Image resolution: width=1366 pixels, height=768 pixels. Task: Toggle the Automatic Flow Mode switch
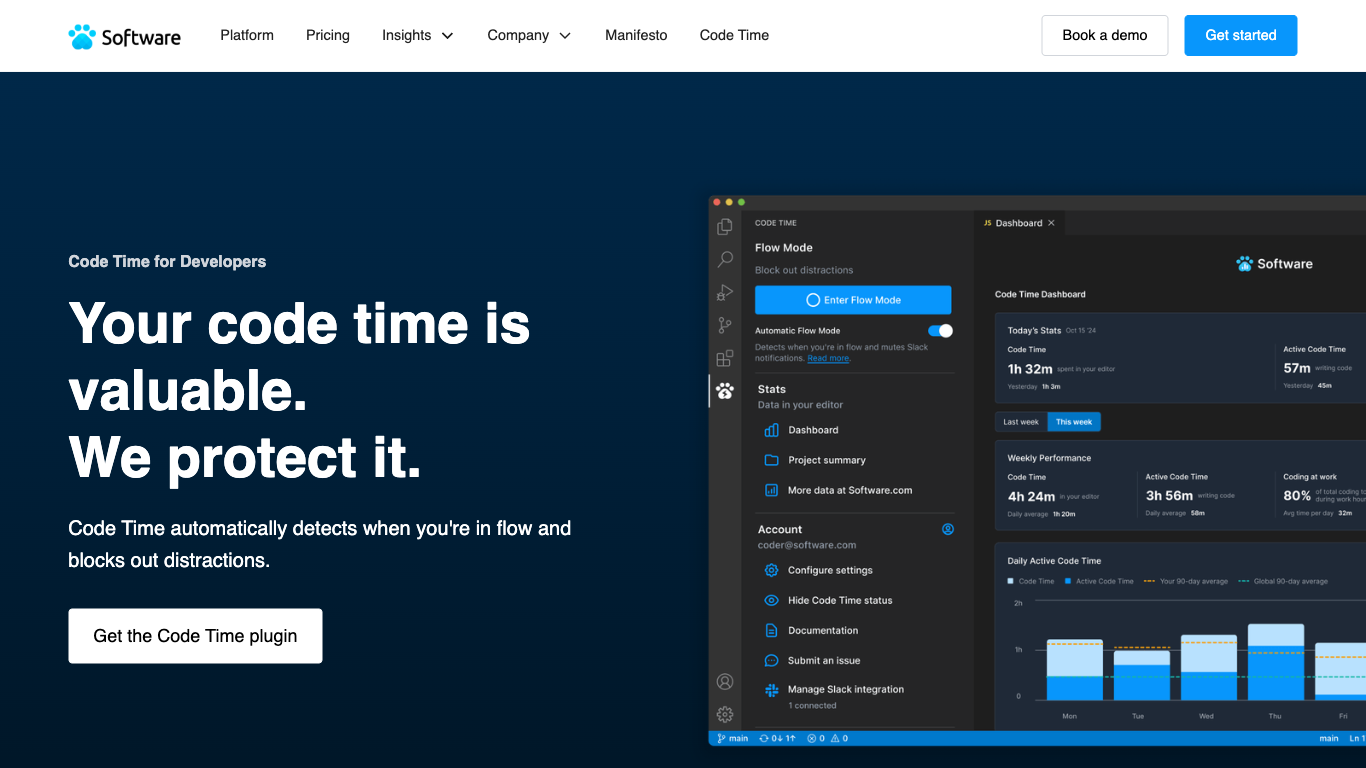[940, 331]
